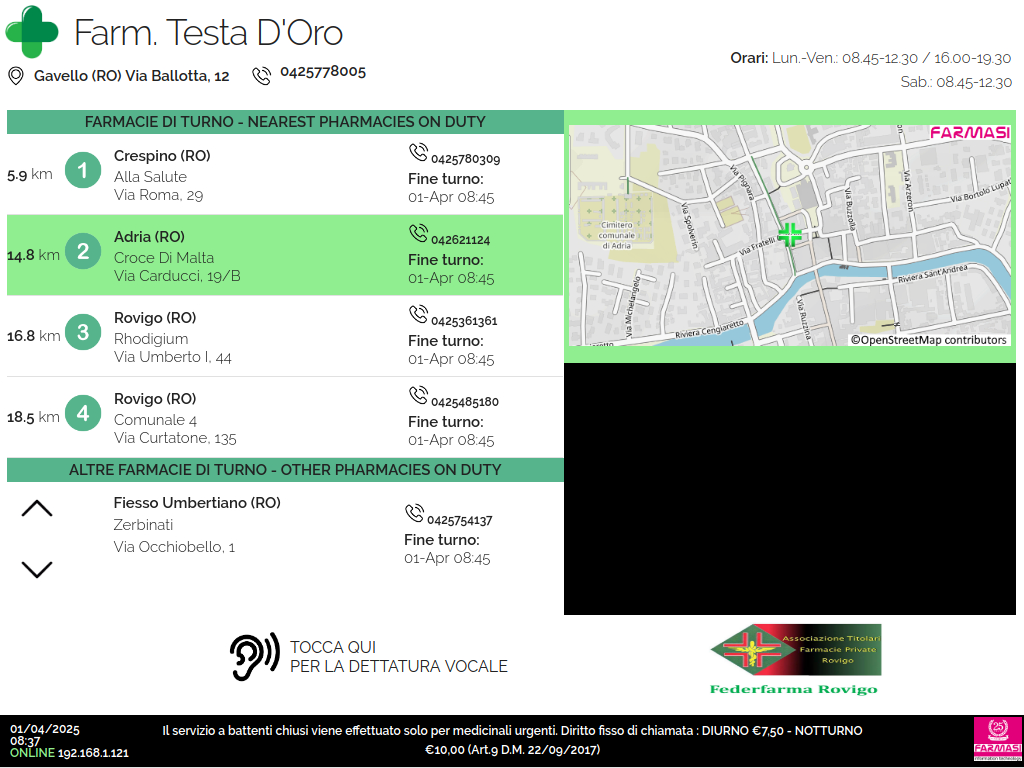The height and width of the screenshot is (768, 1024).
Task: Tap 'Tocca qui per la dettatura vocale'
Action: [x=398, y=657]
